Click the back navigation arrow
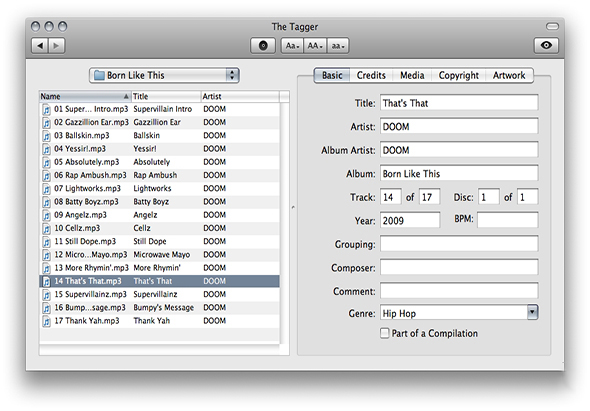 pos(40,46)
